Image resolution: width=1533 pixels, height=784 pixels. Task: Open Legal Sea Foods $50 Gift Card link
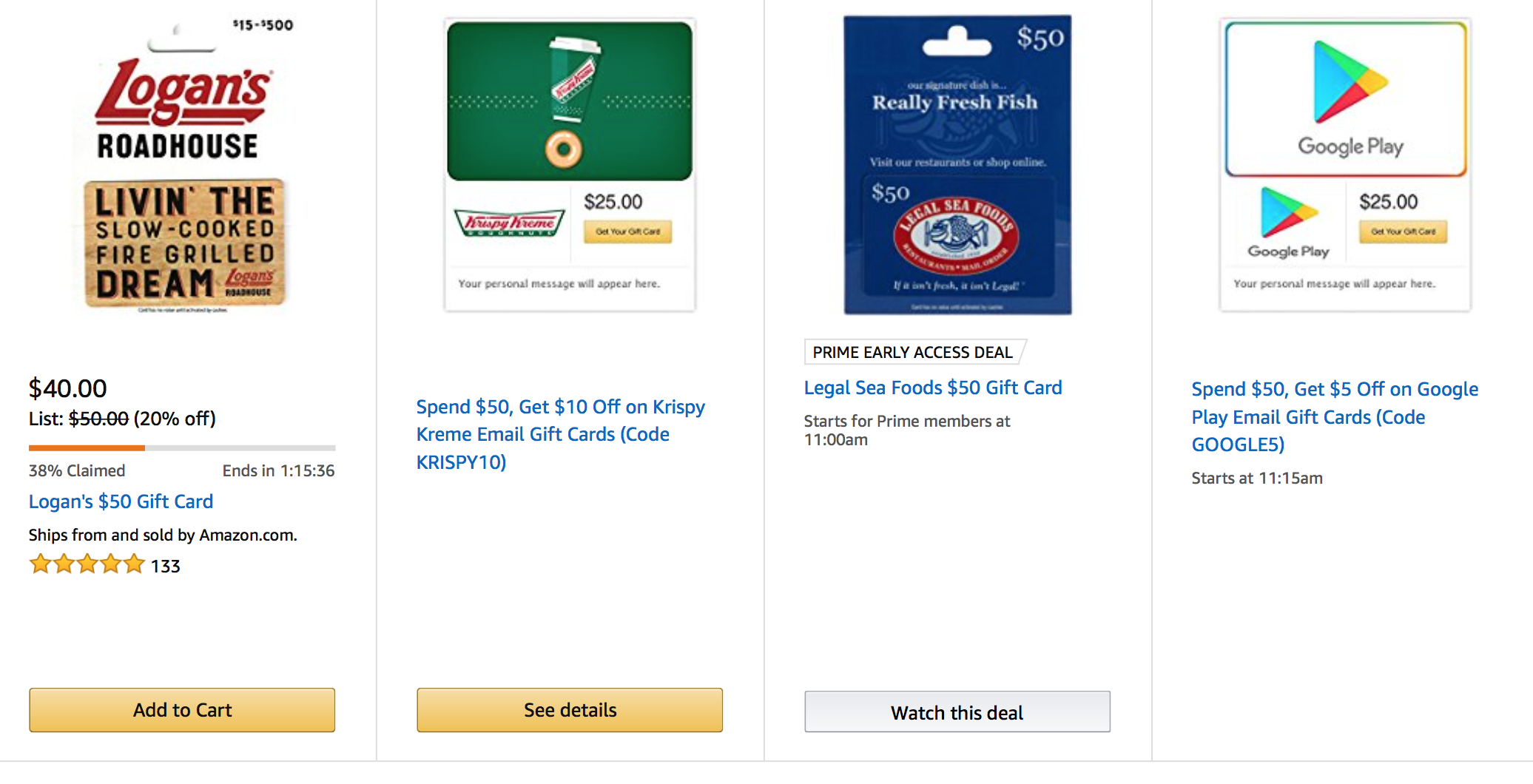click(933, 388)
